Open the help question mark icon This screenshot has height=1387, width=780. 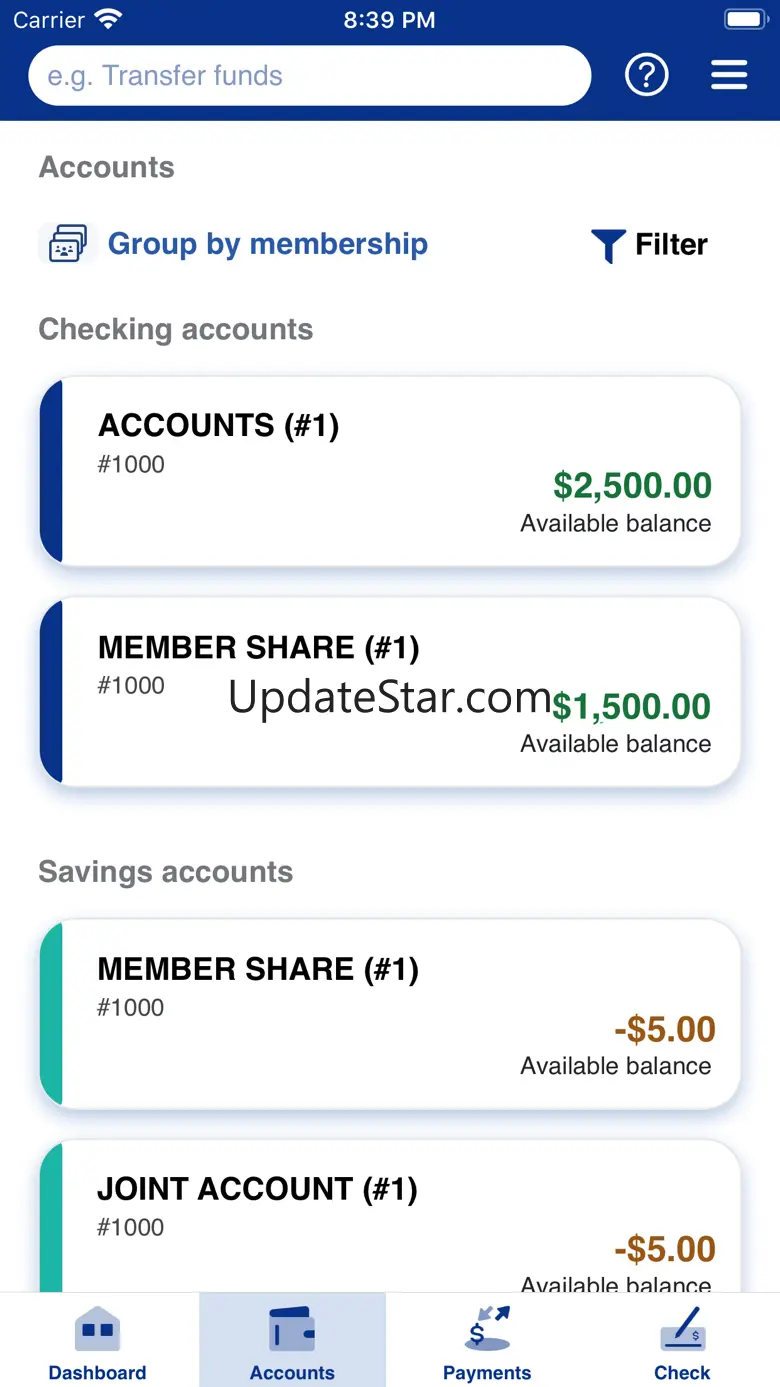coord(646,75)
